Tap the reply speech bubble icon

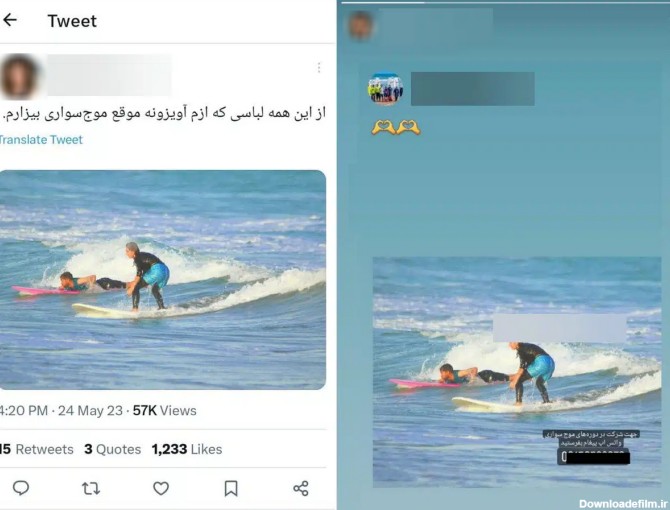pyautogui.click(x=21, y=488)
